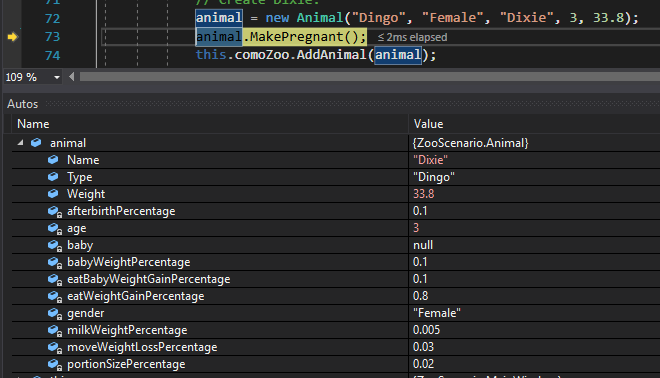Click line number 73 in gutter
Screen dimensions: 660x378
(x=52, y=37)
